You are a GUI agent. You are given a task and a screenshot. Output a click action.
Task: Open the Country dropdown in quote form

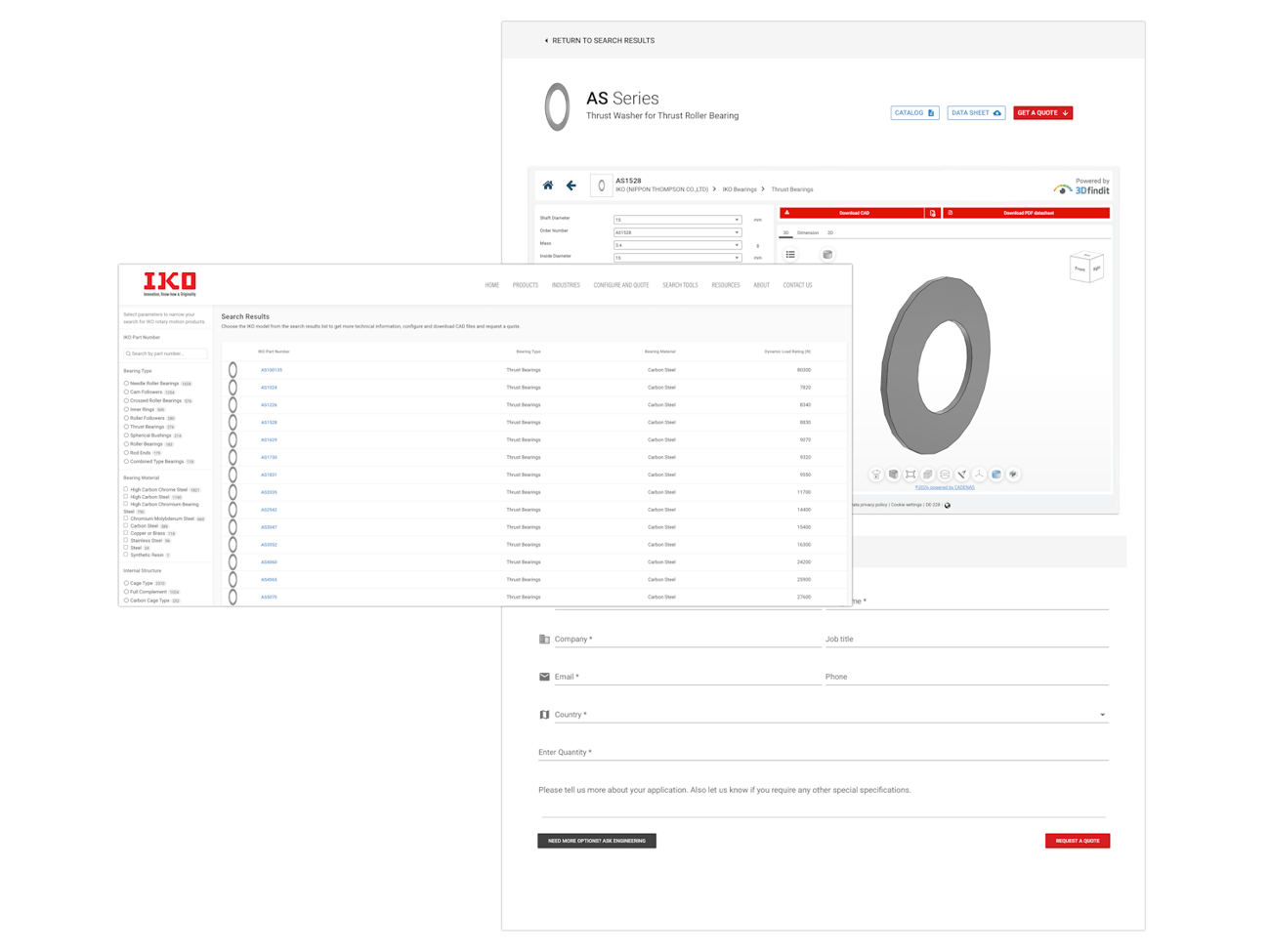(830, 715)
